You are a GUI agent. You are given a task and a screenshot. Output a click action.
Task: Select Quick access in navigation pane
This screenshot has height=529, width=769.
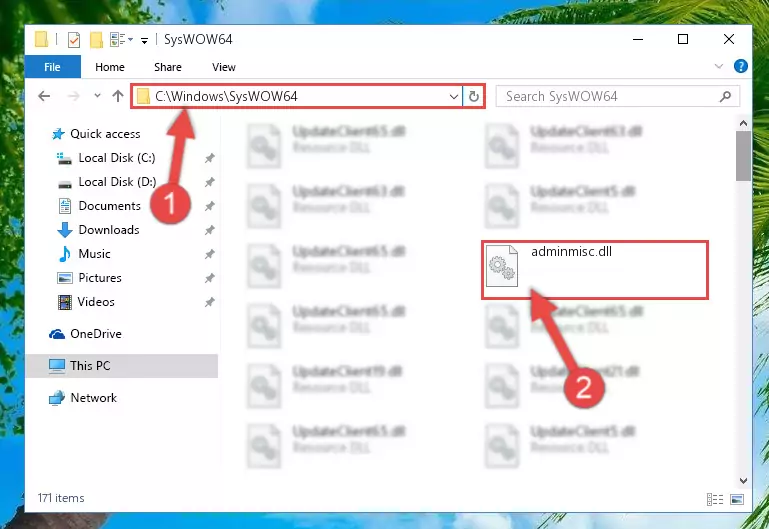point(105,134)
